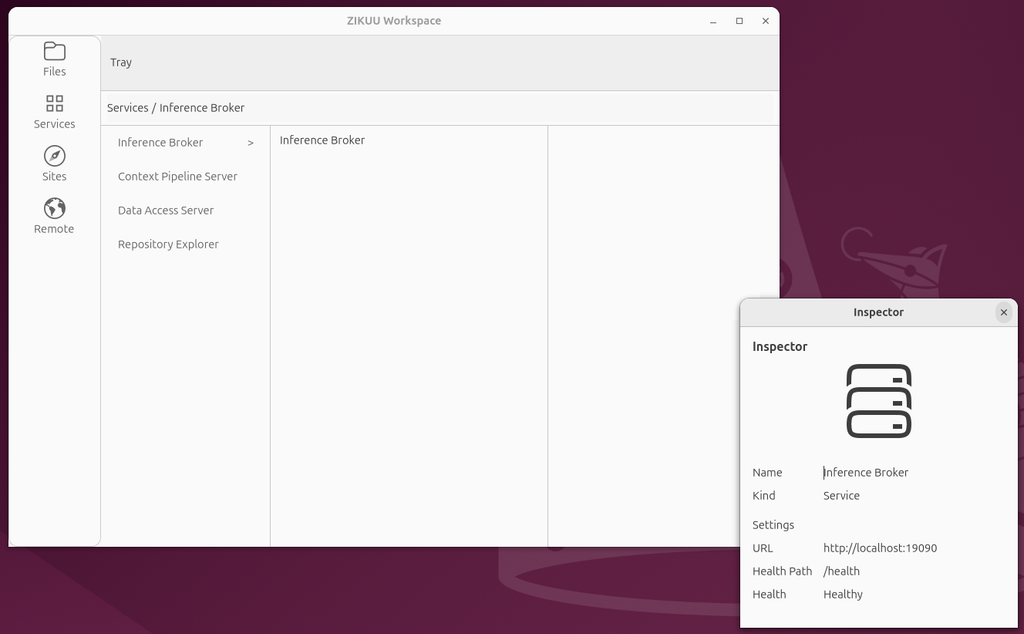Maximize the ZIKUU Workspace window

click(739, 21)
